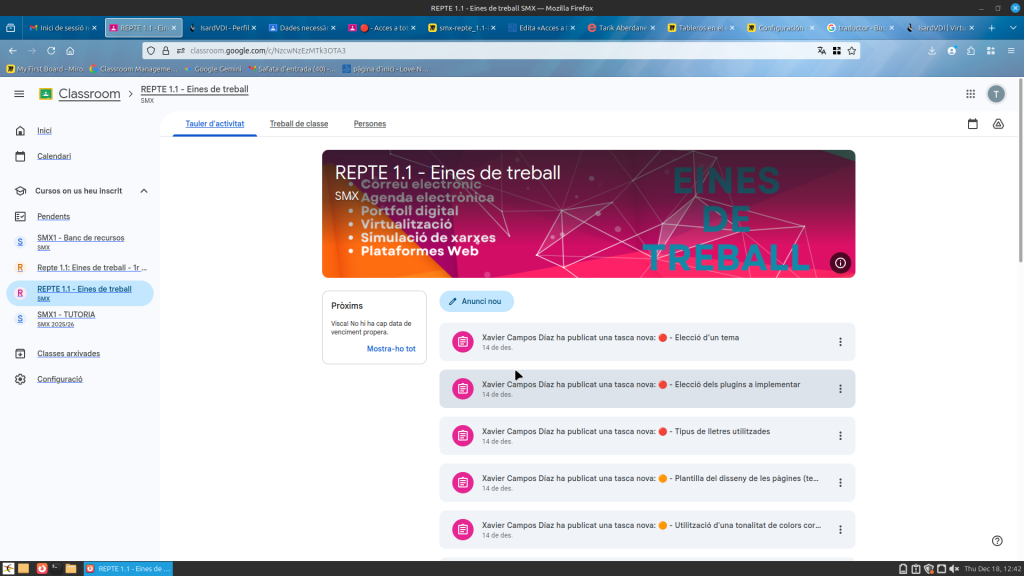The image size is (1024, 576).
Task: Open the class Google Calendar icon
Action: coord(972,124)
